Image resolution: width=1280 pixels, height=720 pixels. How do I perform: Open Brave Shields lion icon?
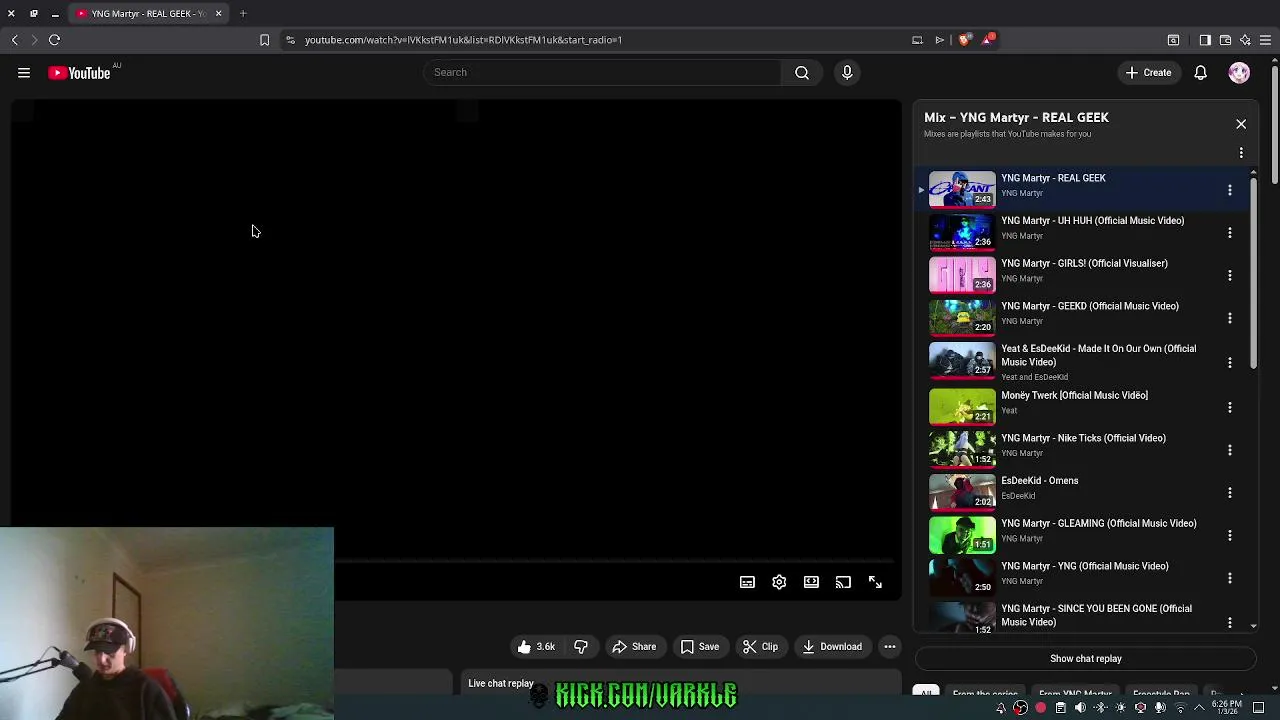point(964,40)
